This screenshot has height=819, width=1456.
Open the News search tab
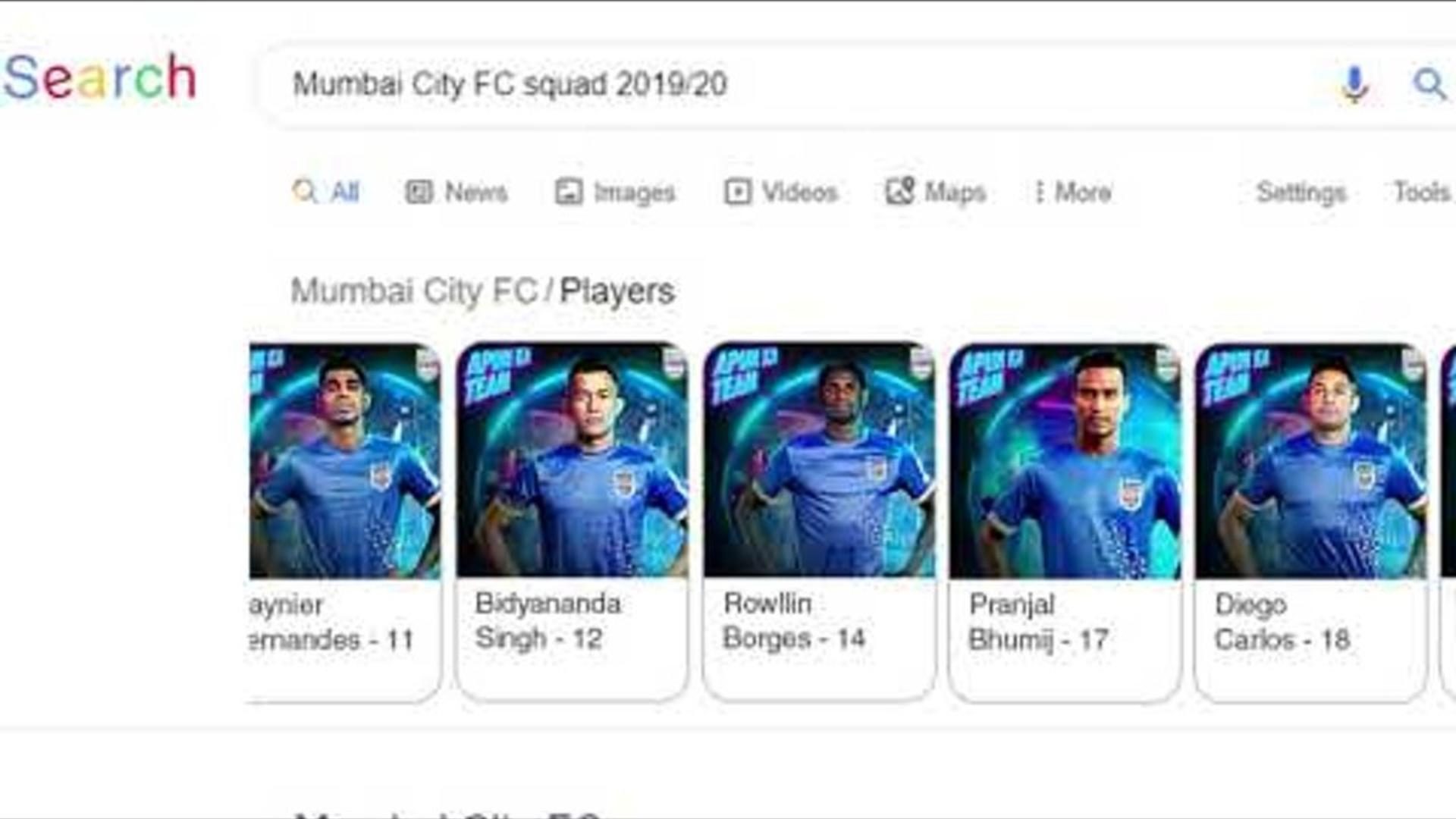coord(457,192)
